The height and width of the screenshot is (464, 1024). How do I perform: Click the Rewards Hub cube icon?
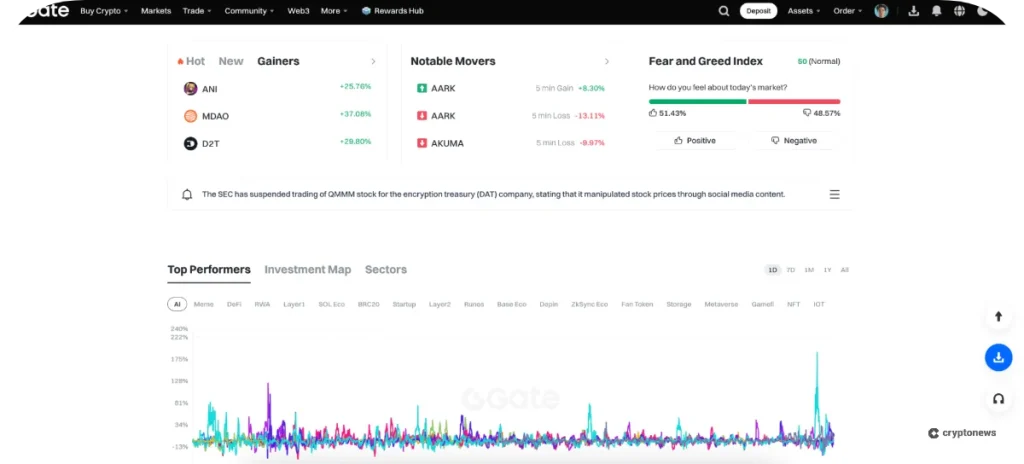(x=366, y=11)
